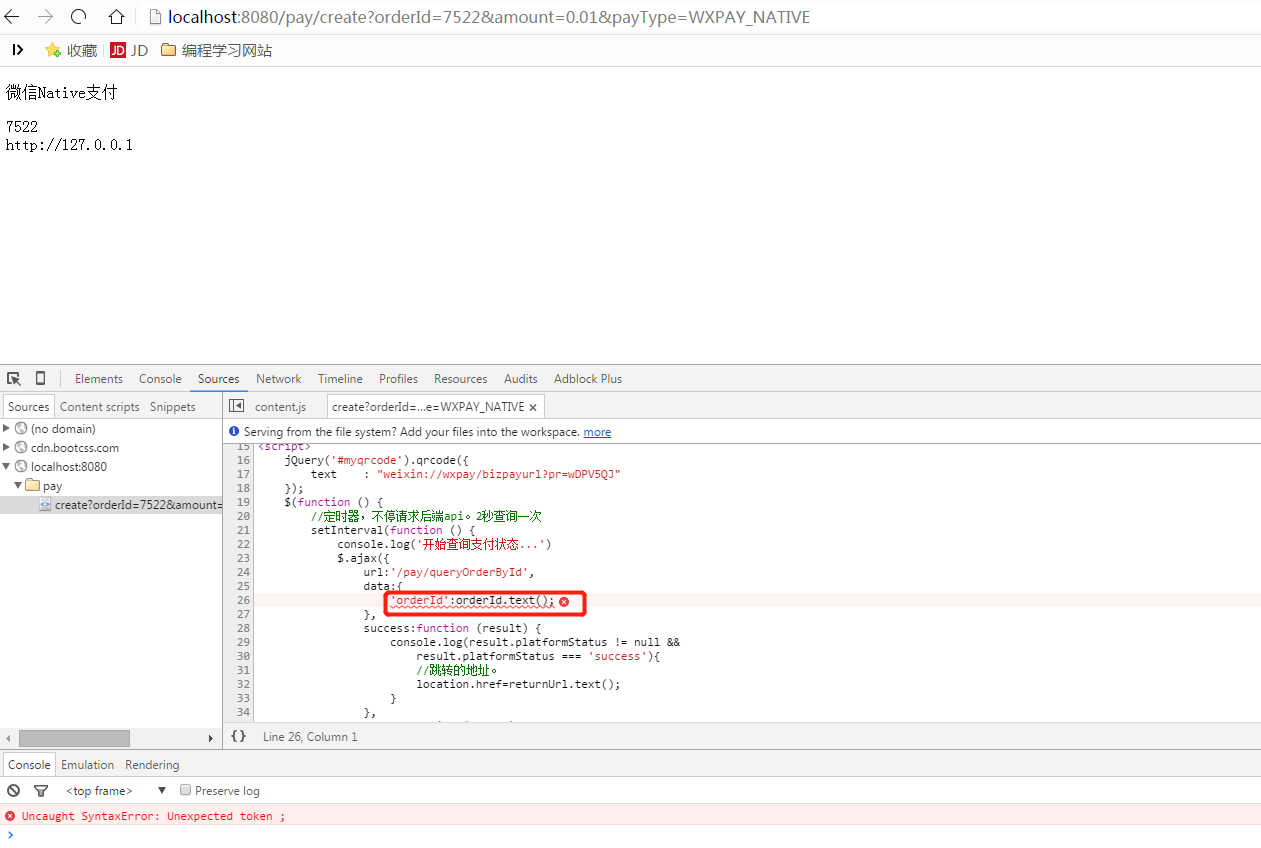This screenshot has width=1261, height=848.
Task: Toggle device mode phone icon
Action: 41,379
